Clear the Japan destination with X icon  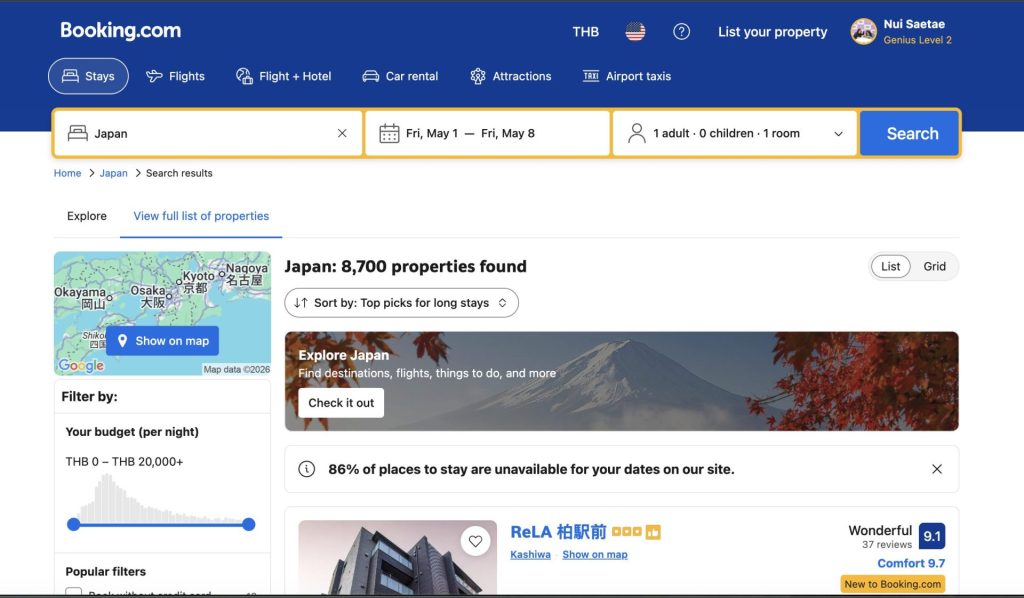(342, 134)
